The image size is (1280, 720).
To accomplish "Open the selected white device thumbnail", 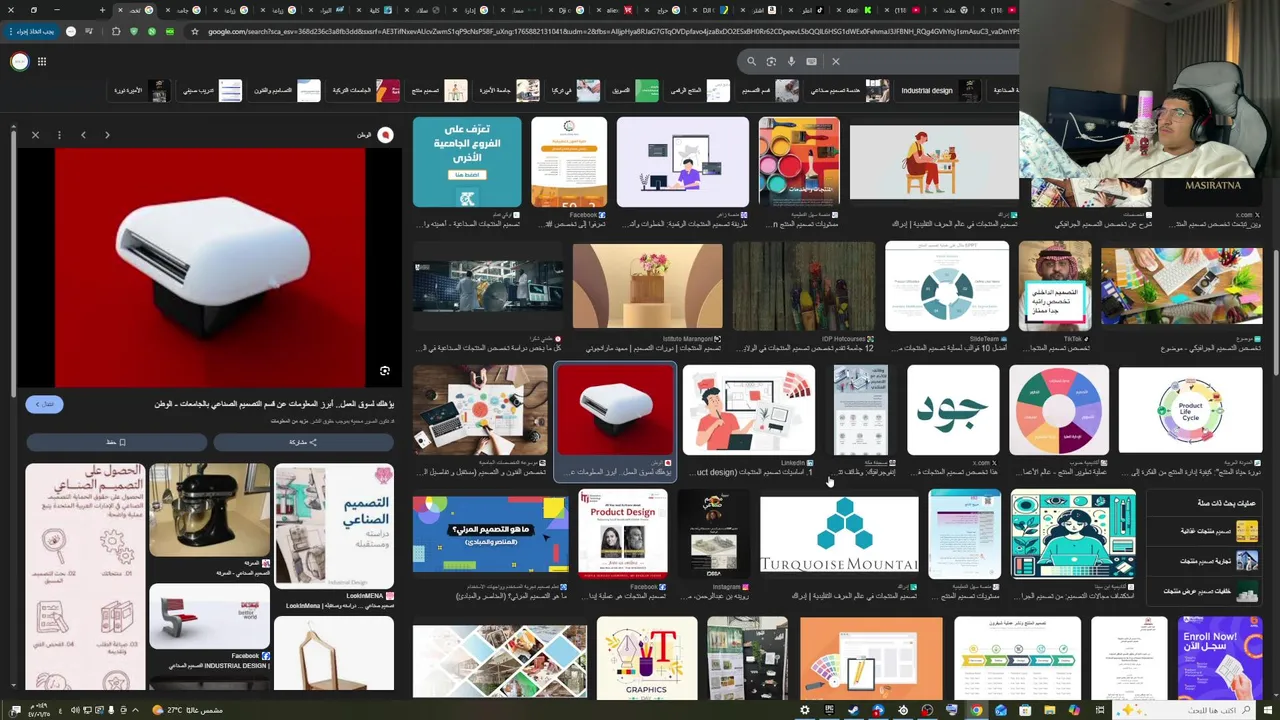I will tap(615, 412).
